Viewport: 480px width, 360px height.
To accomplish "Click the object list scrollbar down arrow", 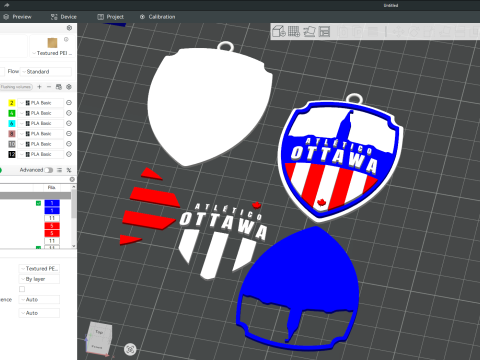I will click(x=74, y=246).
